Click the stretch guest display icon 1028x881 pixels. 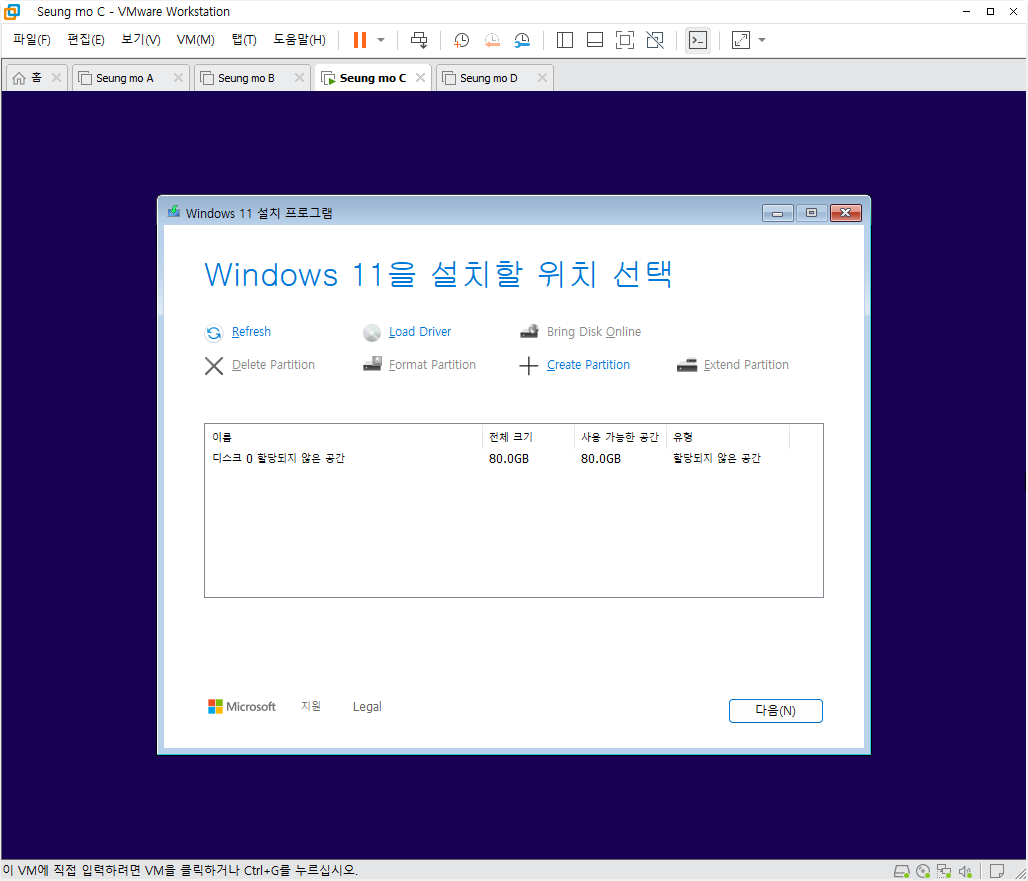coord(741,40)
